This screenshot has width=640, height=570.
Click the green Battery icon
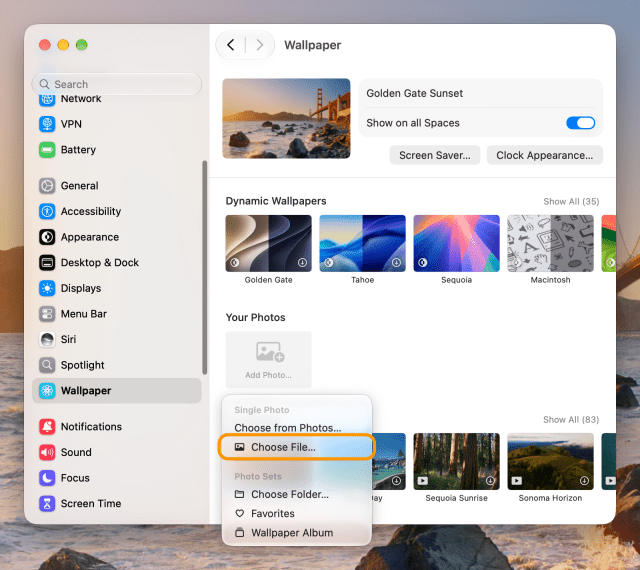pos(47,149)
